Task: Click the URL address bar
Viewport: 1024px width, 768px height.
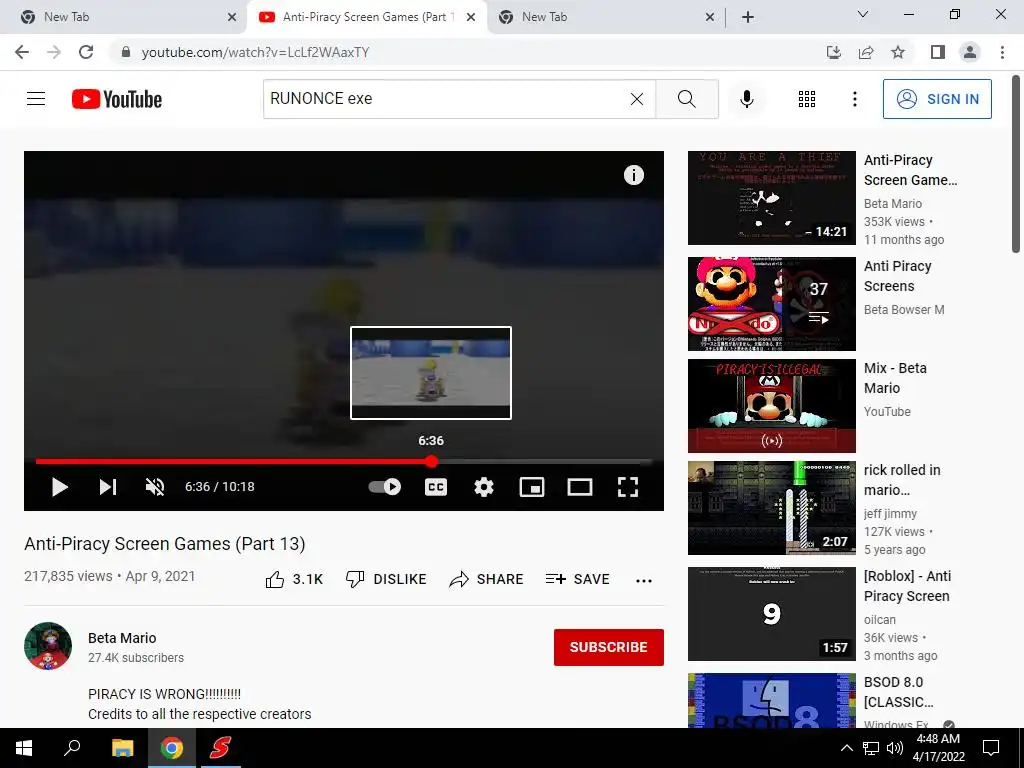Action: click(x=457, y=52)
